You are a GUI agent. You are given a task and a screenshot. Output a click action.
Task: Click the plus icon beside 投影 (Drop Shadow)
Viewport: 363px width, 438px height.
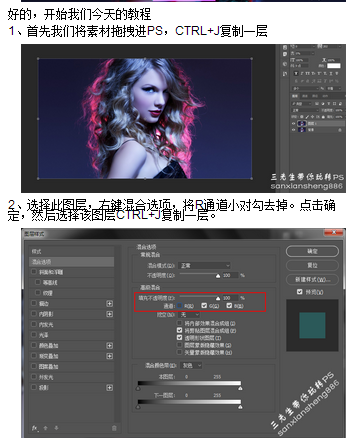[x=109, y=388]
